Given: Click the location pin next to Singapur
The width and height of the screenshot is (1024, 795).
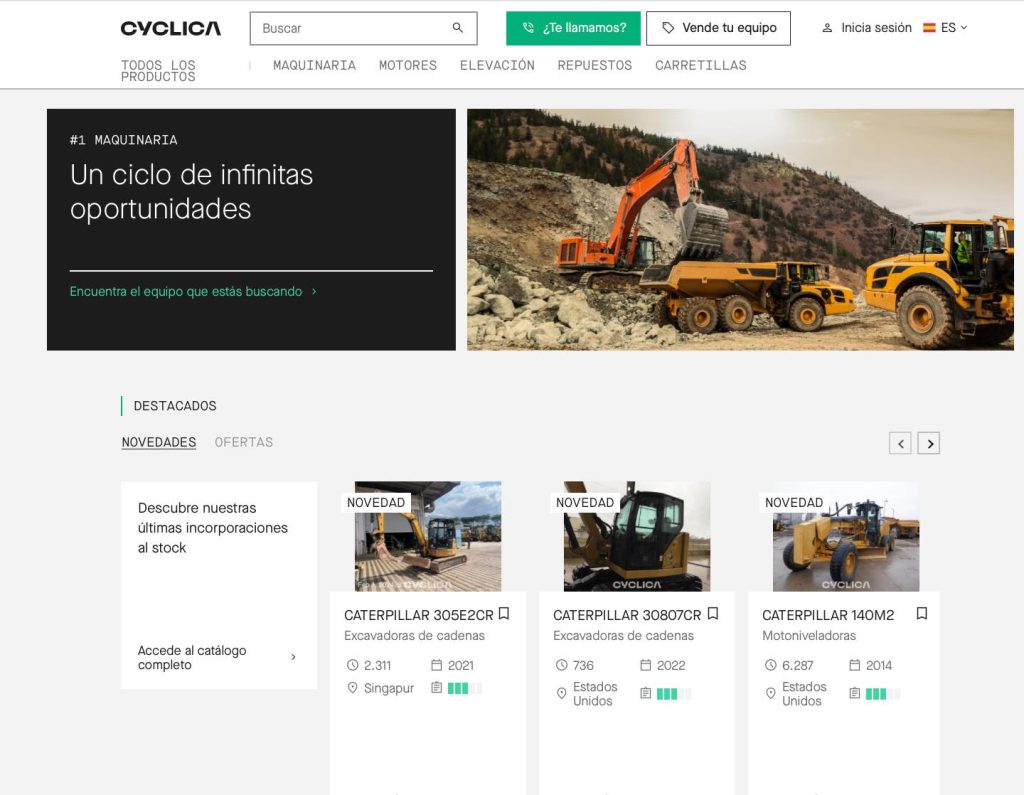Looking at the screenshot, I should coord(353,688).
